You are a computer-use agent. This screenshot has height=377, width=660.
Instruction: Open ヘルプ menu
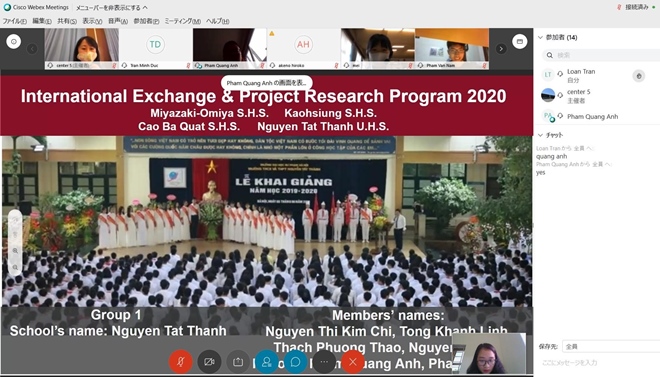pyautogui.click(x=218, y=21)
